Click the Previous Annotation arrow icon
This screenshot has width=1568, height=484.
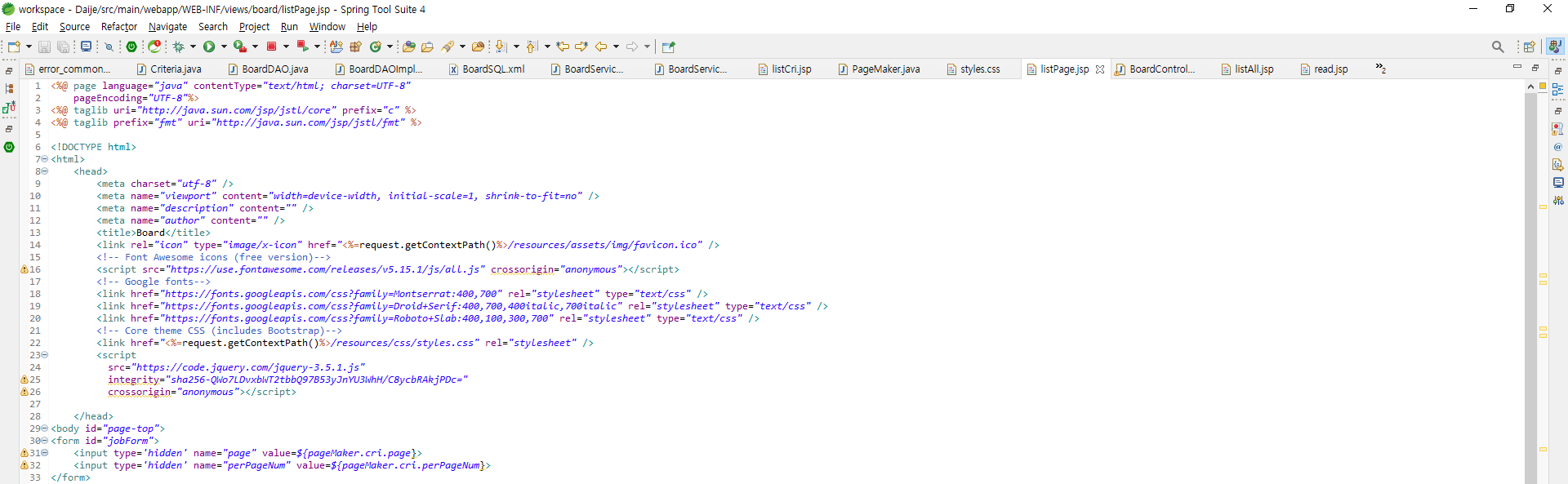tap(532, 47)
